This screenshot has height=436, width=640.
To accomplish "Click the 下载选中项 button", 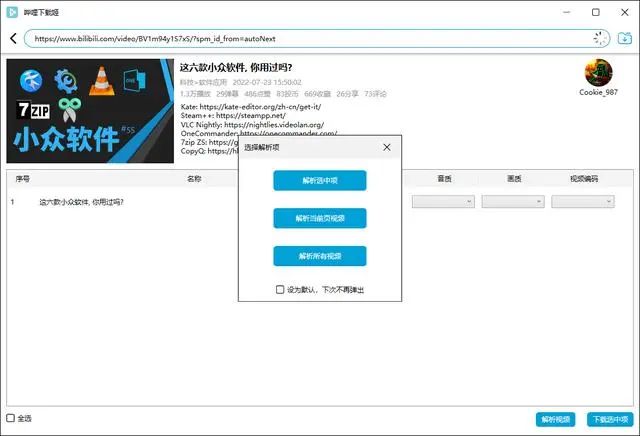I will [x=610, y=419].
